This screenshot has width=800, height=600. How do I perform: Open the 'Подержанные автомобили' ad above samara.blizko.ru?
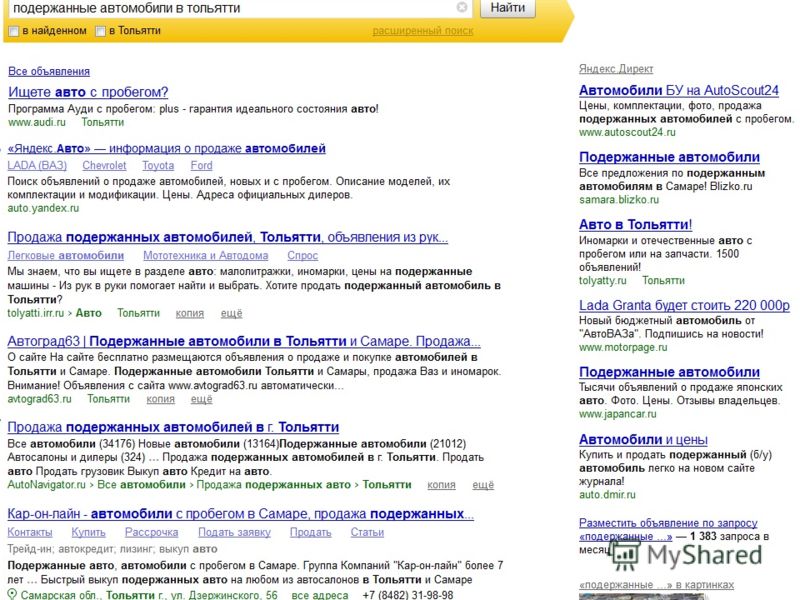tap(669, 157)
